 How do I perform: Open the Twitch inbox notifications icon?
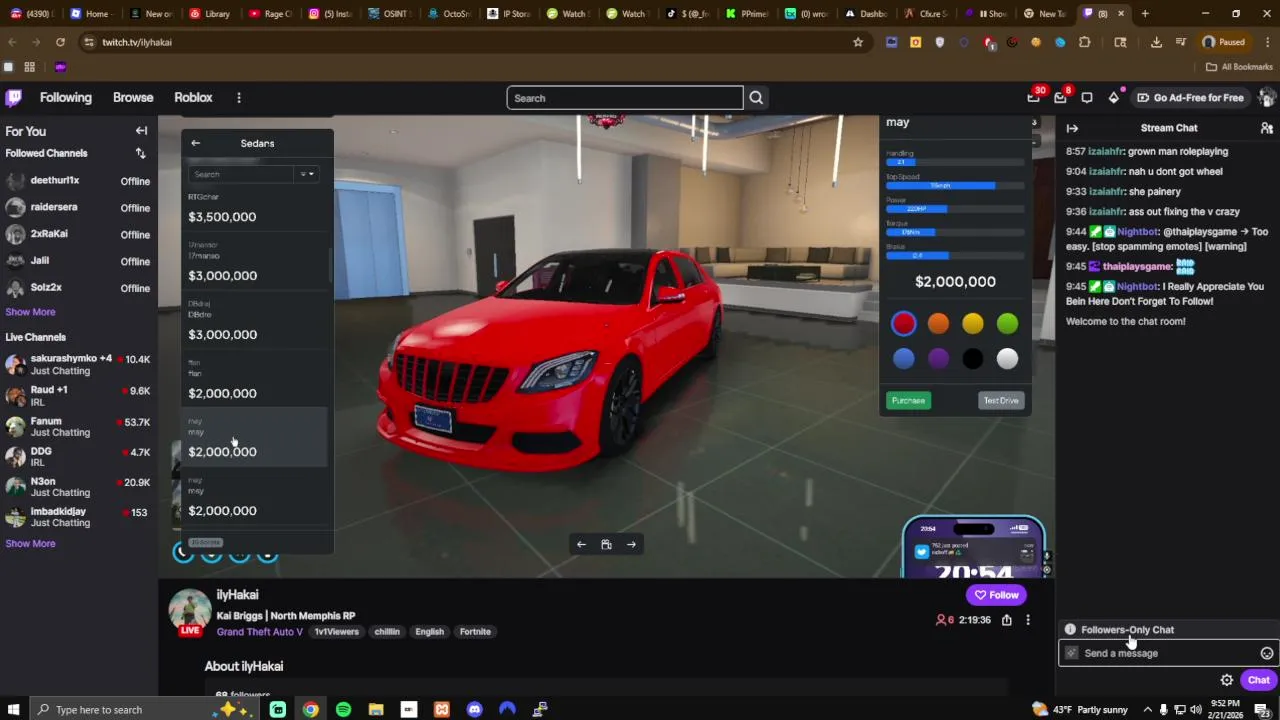(1060, 98)
